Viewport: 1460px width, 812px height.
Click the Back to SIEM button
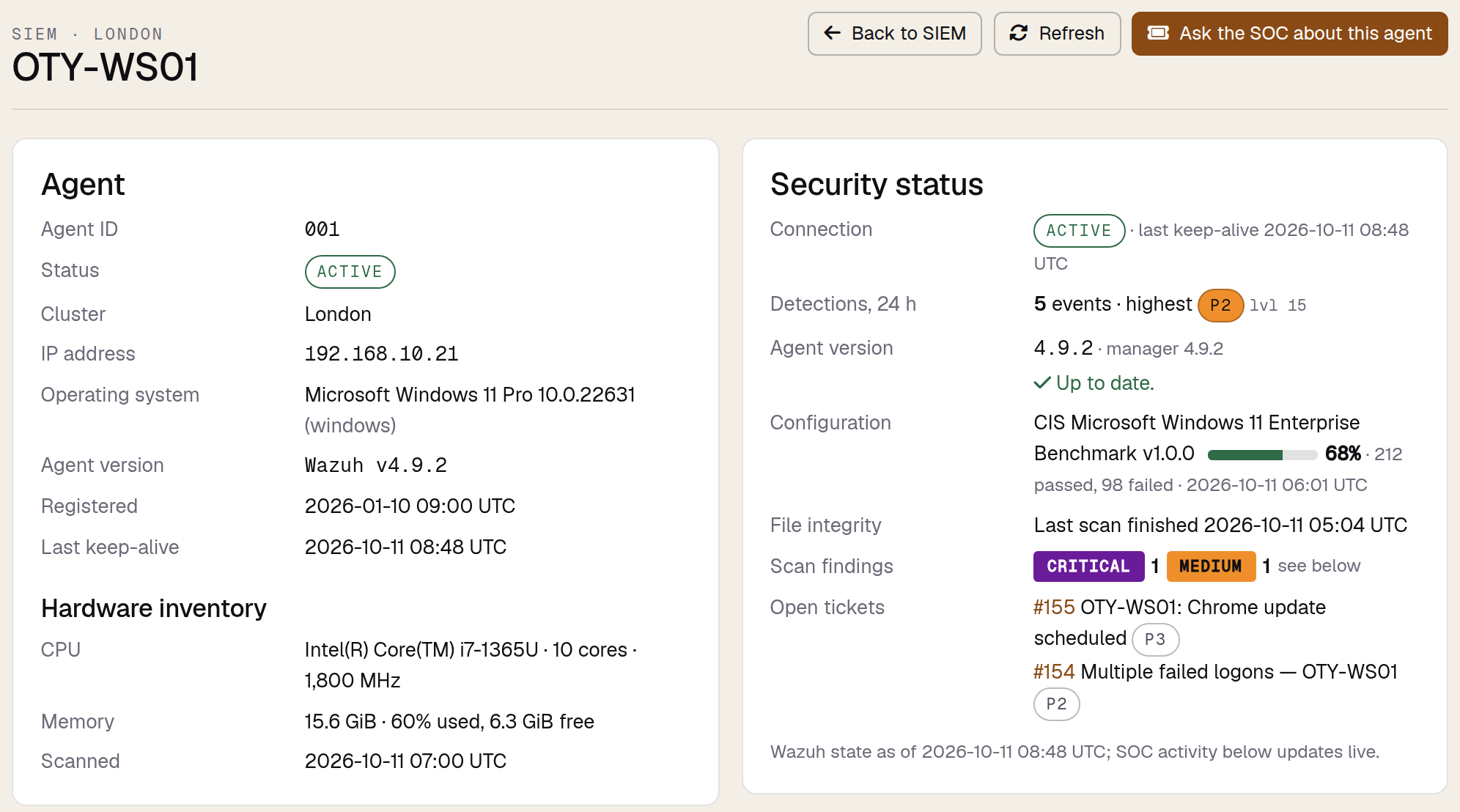tap(894, 34)
